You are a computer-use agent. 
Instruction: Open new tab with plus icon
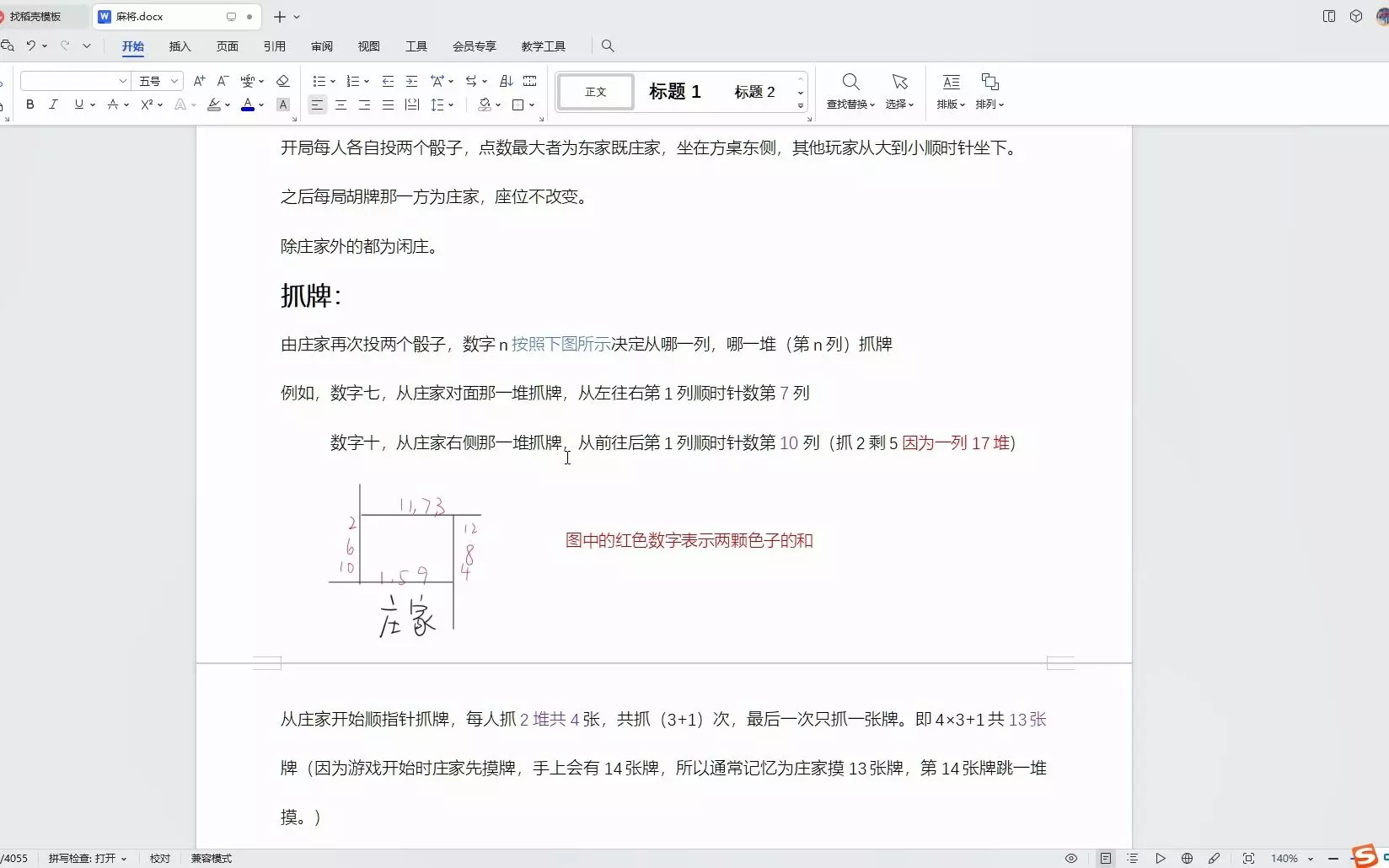pos(280,17)
